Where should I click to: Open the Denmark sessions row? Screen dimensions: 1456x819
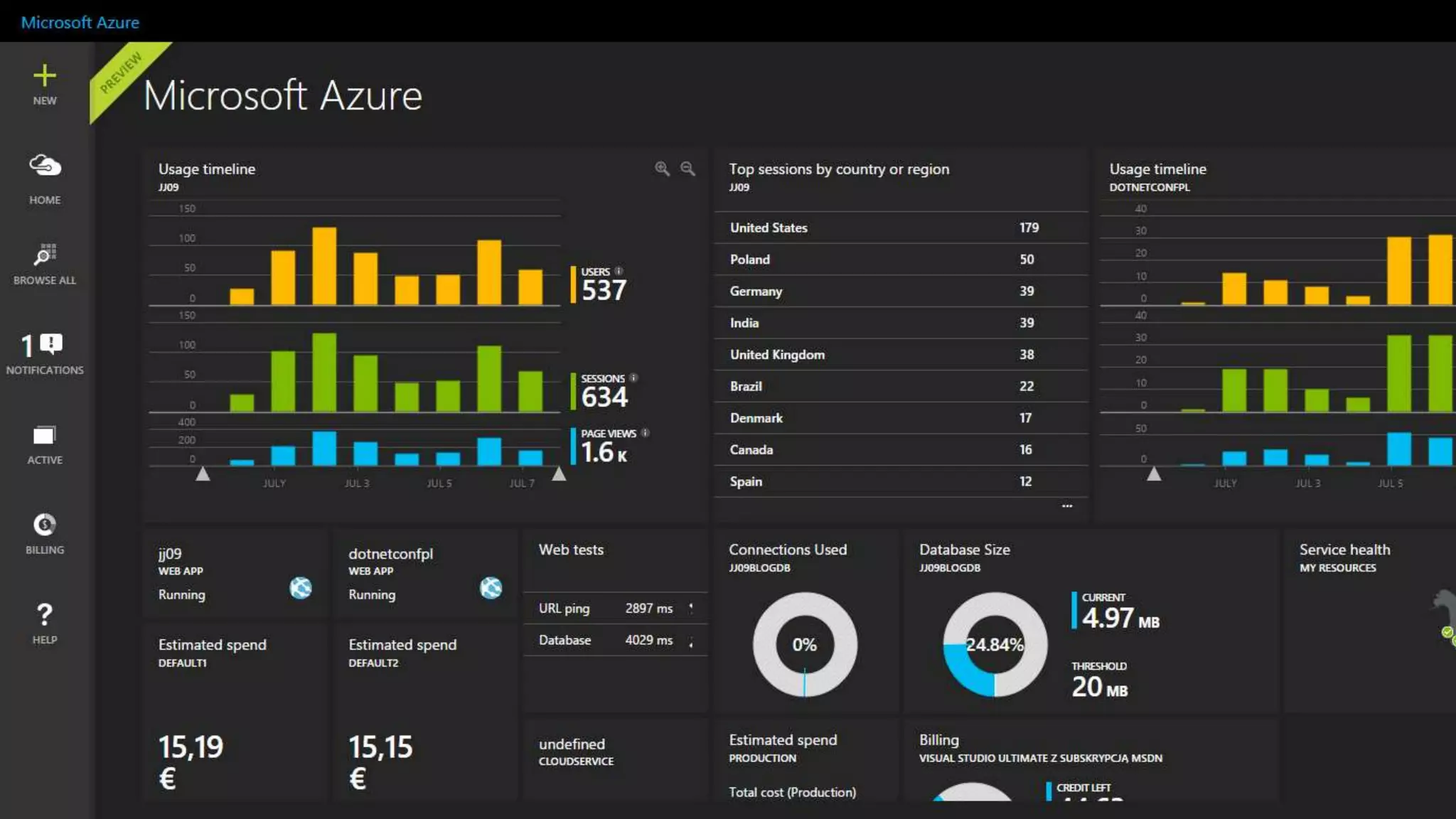901,418
